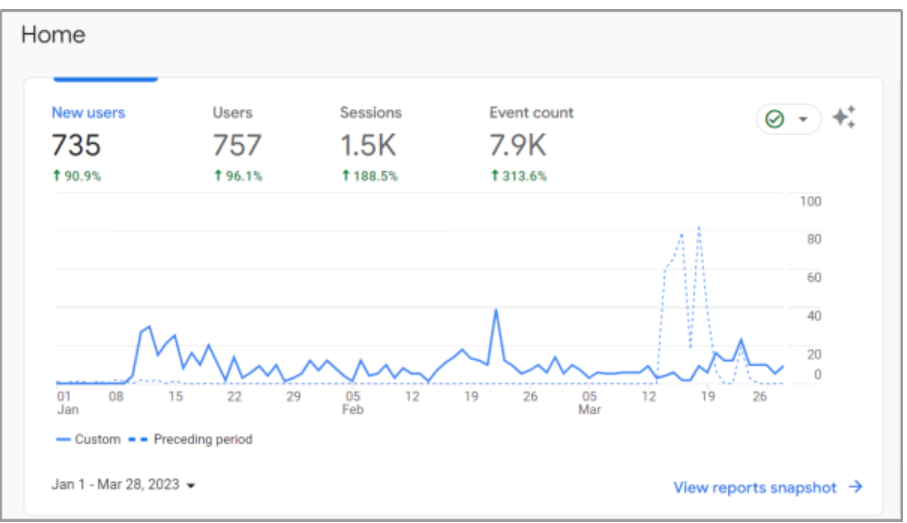Screen dimensions: 907x523
Task: Click the green checkmark status icon
Action: [x=775, y=119]
